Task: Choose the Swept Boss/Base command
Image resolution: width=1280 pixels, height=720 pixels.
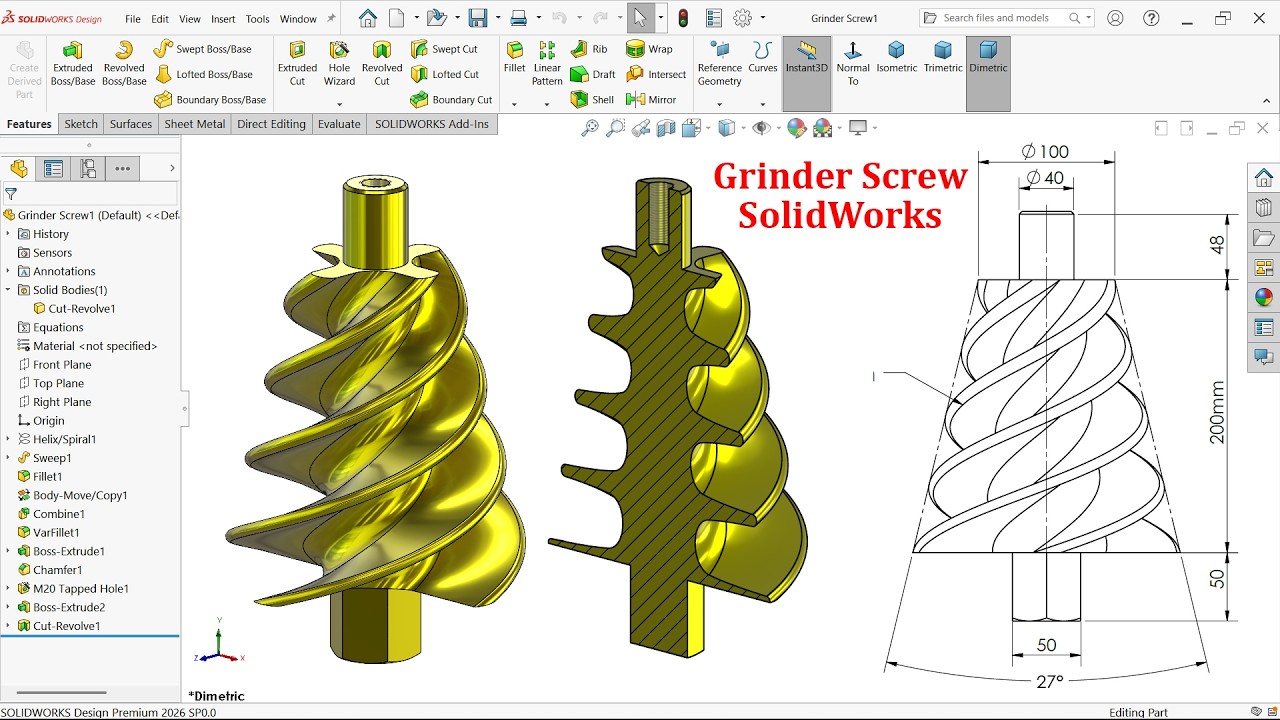Action: pyautogui.click(x=202, y=49)
